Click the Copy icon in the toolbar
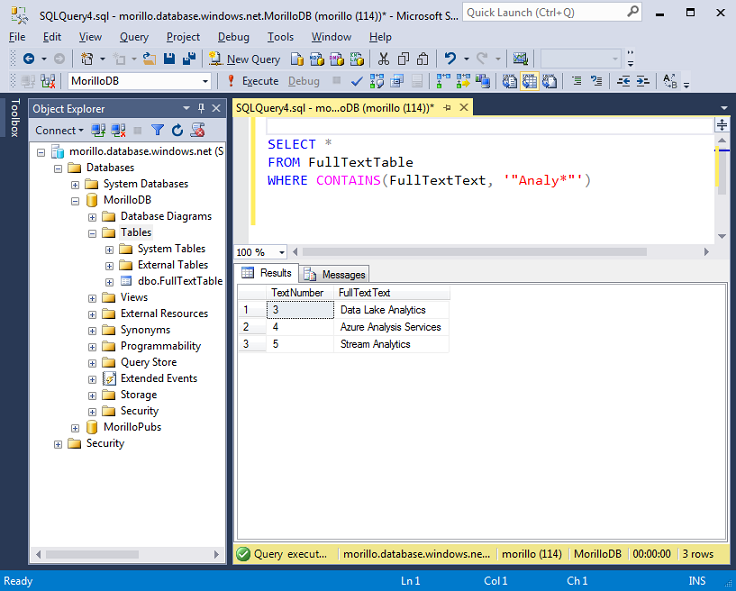 click(x=403, y=59)
